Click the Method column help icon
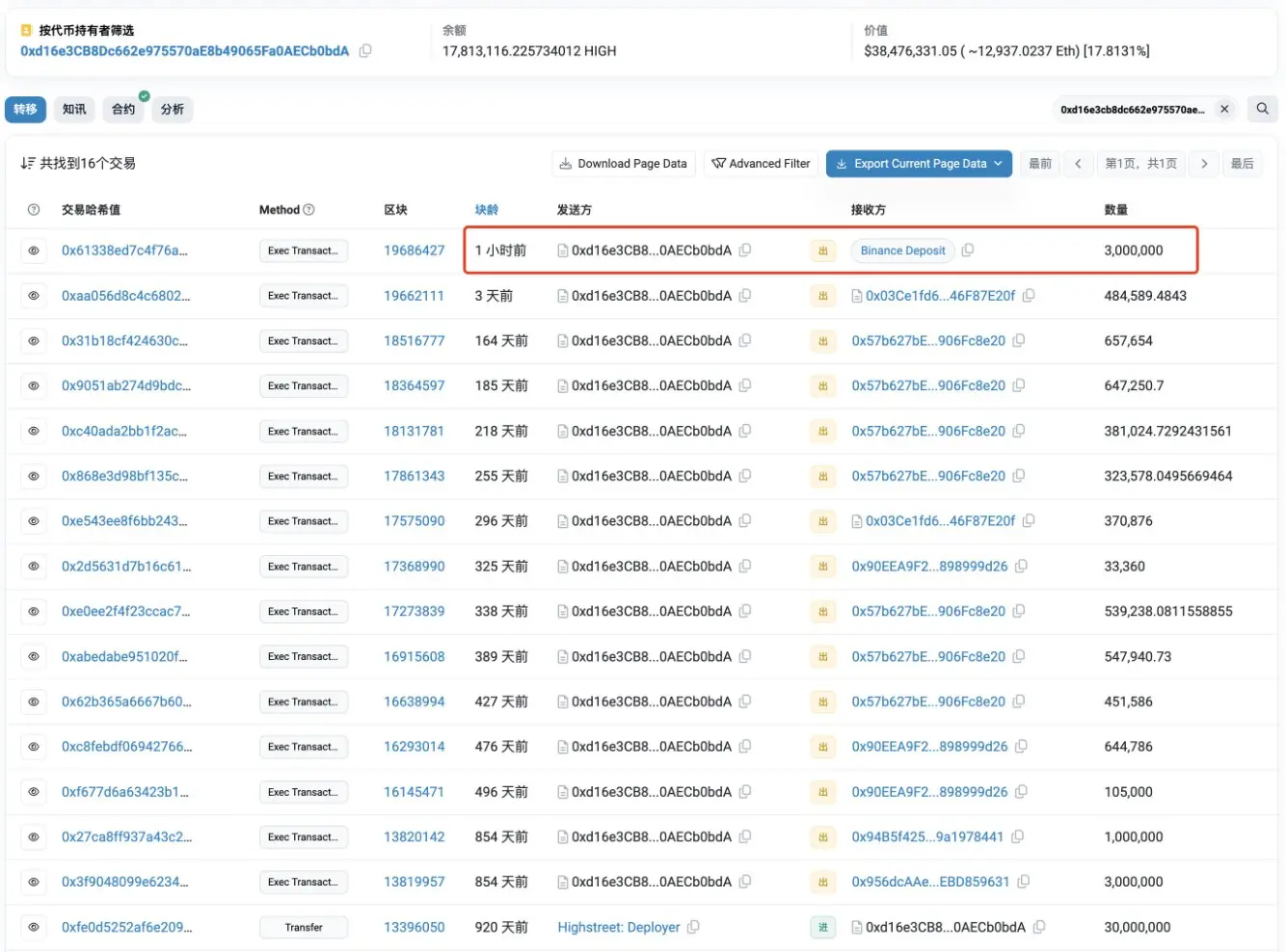Screen dimensions: 1286x952 [x=309, y=210]
